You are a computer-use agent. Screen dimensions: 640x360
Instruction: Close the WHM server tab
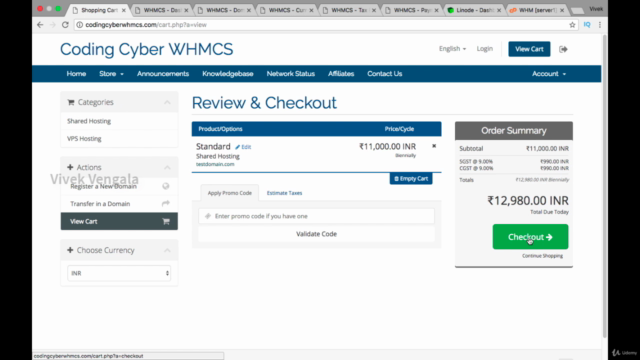point(562,10)
